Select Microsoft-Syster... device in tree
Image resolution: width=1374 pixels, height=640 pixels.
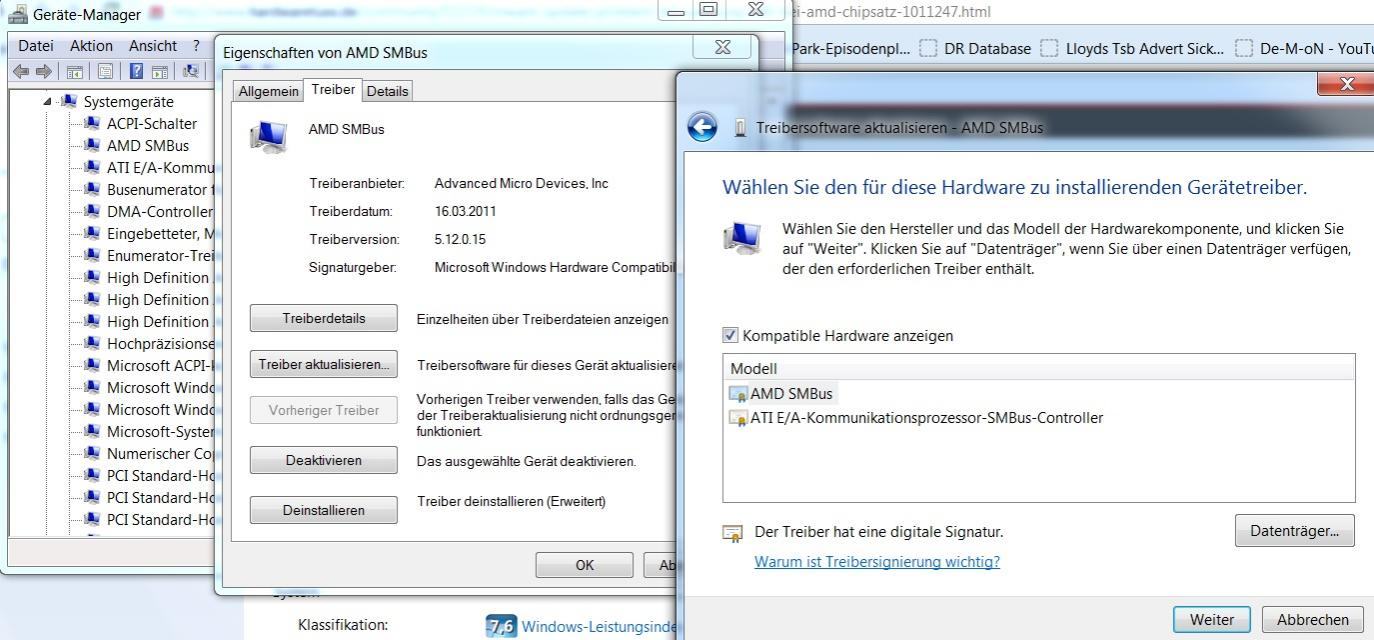coord(160,431)
